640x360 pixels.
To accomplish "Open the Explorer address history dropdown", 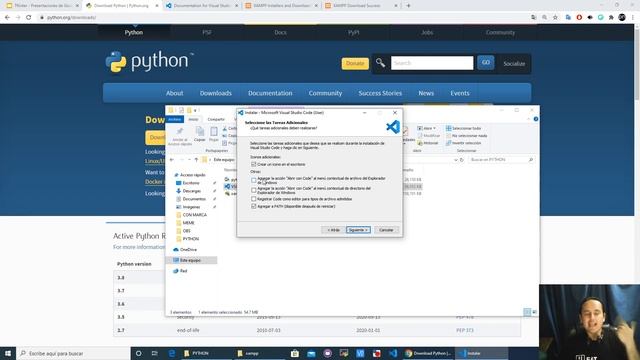I will pos(455,160).
